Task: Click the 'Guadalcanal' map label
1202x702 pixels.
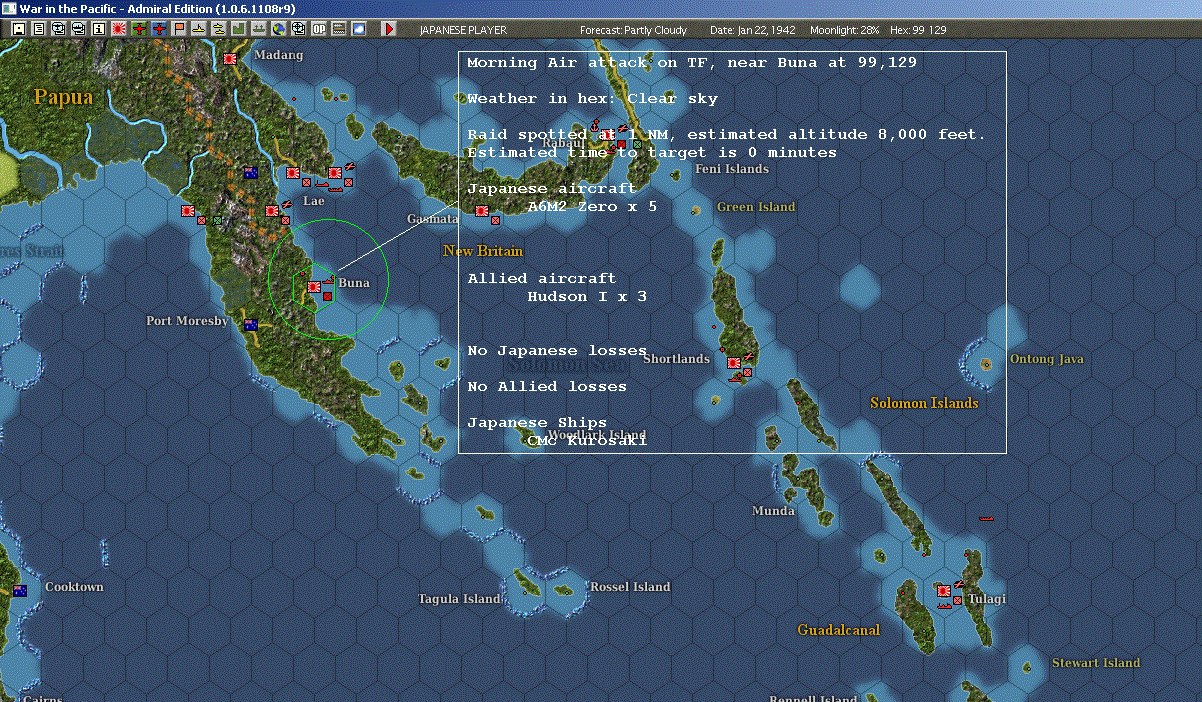Action: tap(839, 630)
